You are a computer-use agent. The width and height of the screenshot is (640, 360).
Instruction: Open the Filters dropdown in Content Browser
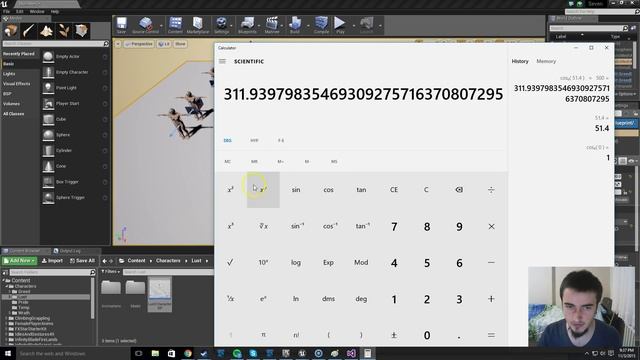(x=110, y=271)
